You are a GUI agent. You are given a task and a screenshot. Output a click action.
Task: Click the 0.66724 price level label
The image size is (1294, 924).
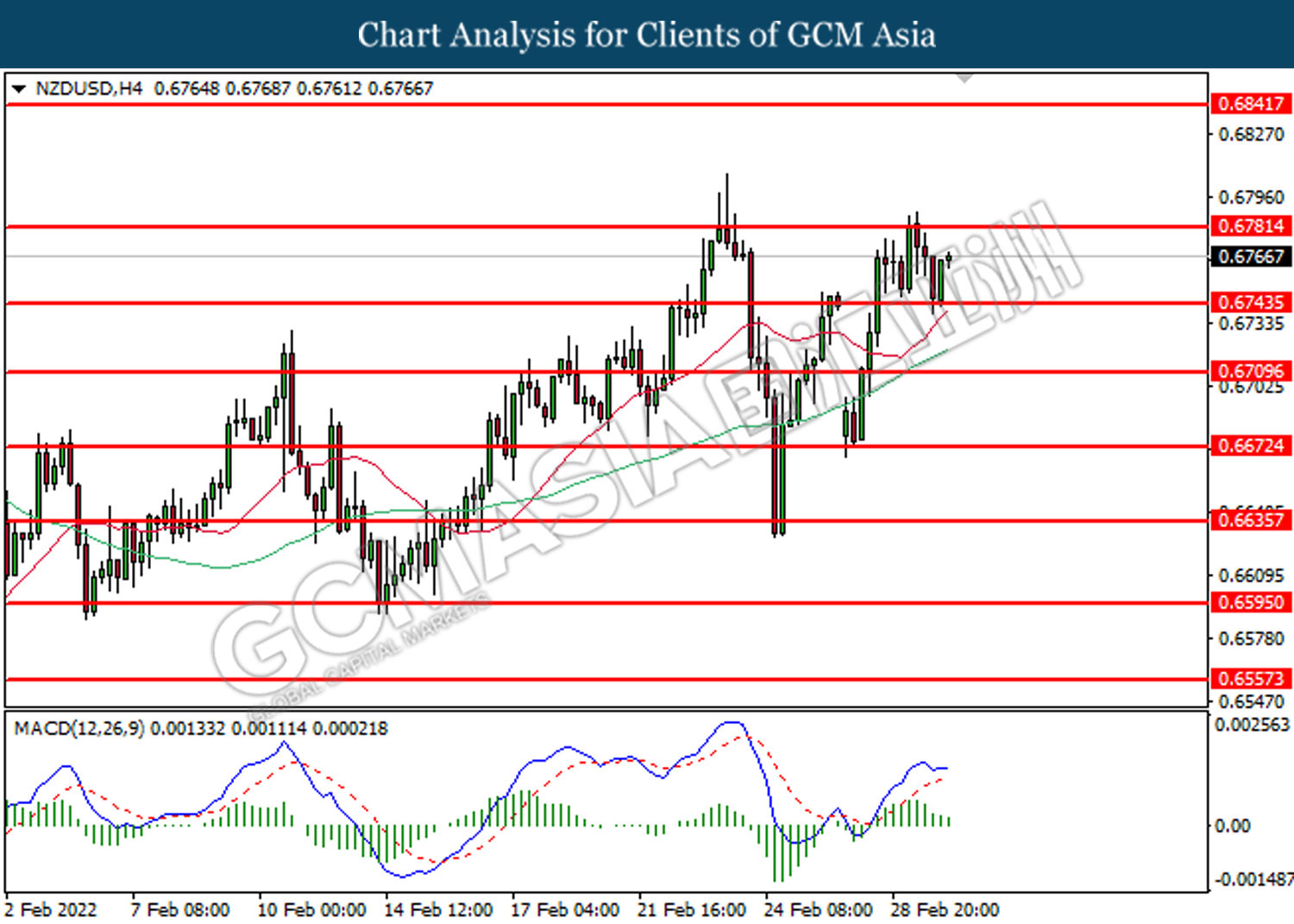pyautogui.click(x=1252, y=446)
